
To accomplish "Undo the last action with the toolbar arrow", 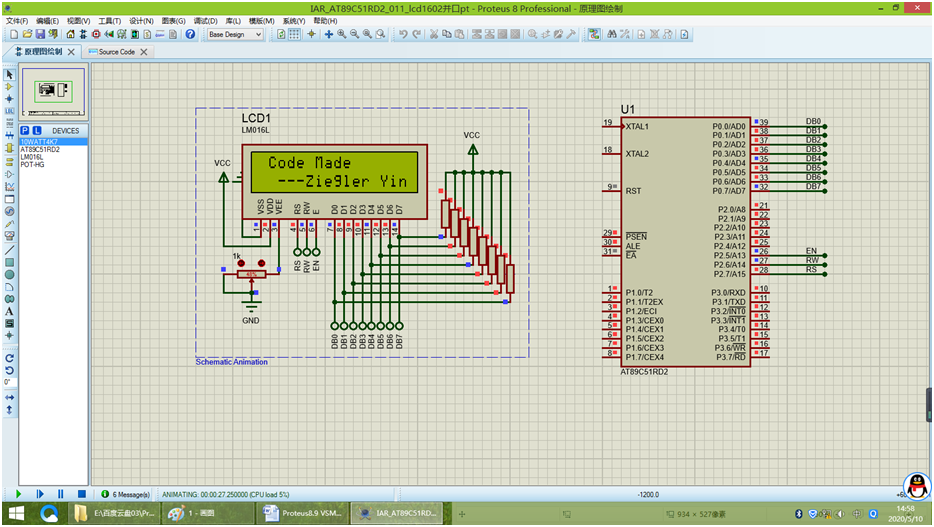I will 403,35.
